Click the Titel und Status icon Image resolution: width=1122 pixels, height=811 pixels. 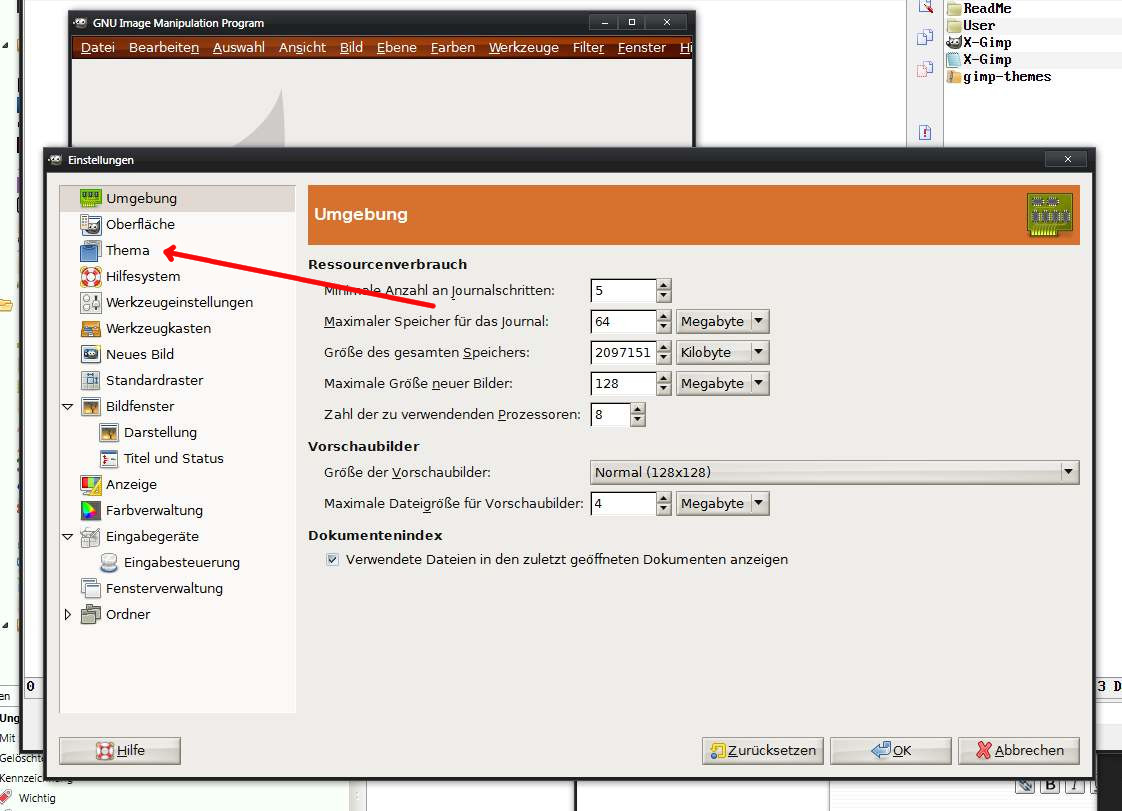[x=109, y=459]
